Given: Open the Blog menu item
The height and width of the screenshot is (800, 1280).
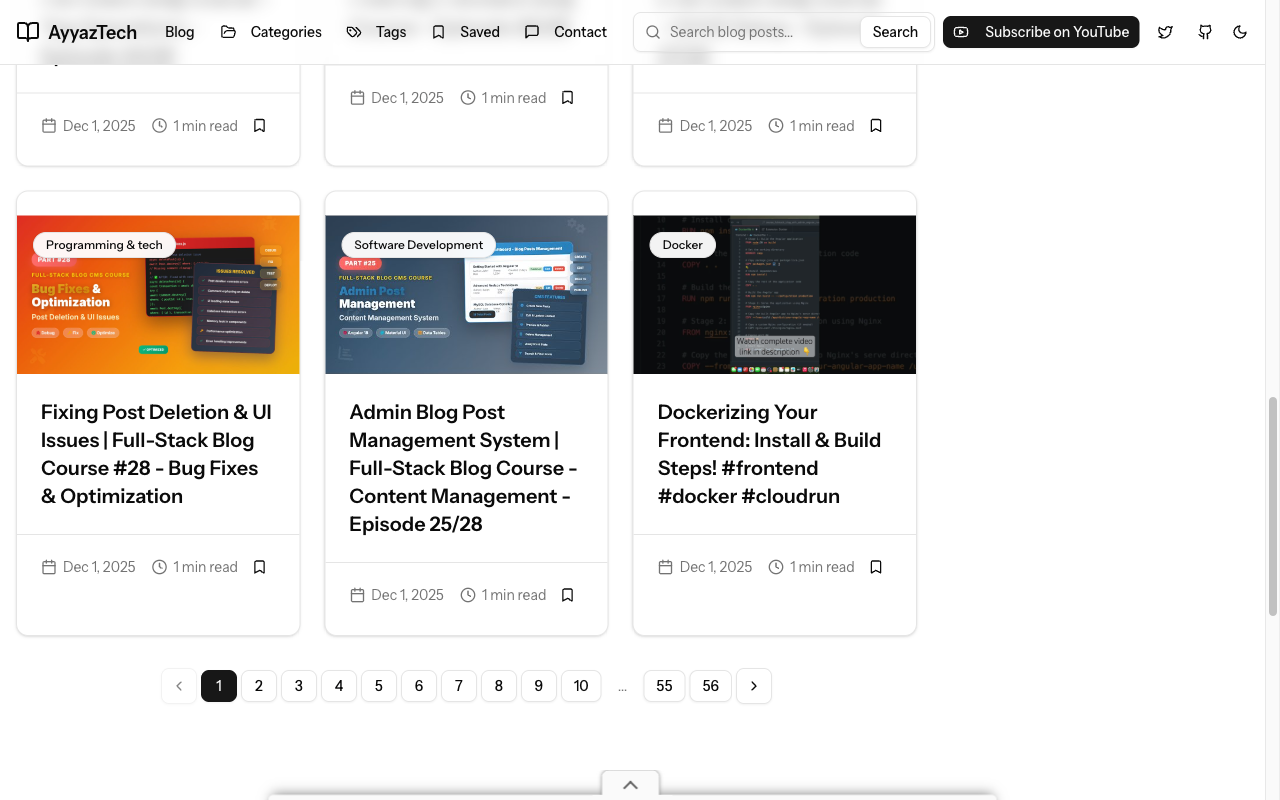Looking at the screenshot, I should pyautogui.click(x=180, y=32).
